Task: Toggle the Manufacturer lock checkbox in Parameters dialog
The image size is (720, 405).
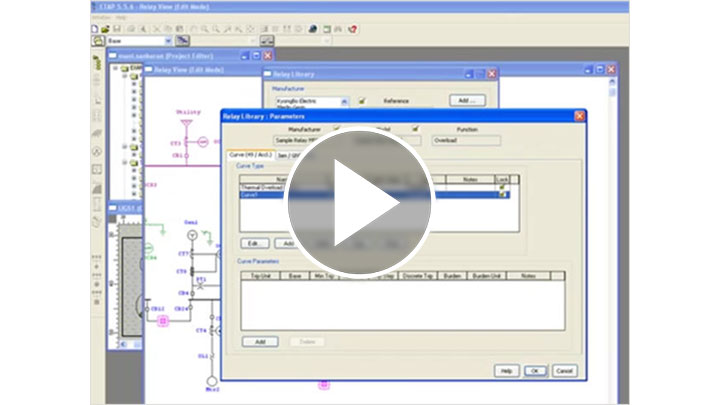Action: pos(336,129)
